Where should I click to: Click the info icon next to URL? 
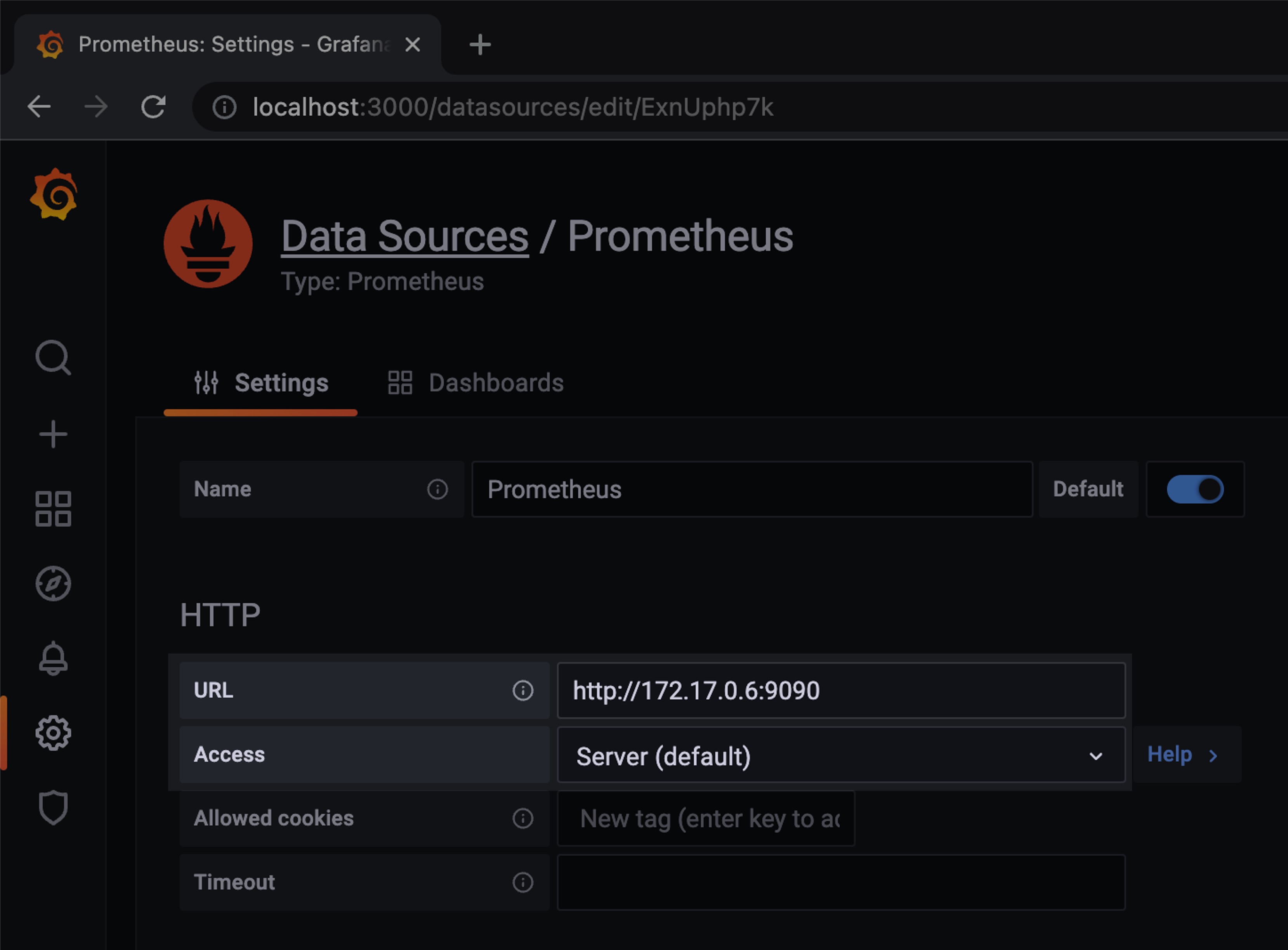click(x=522, y=690)
